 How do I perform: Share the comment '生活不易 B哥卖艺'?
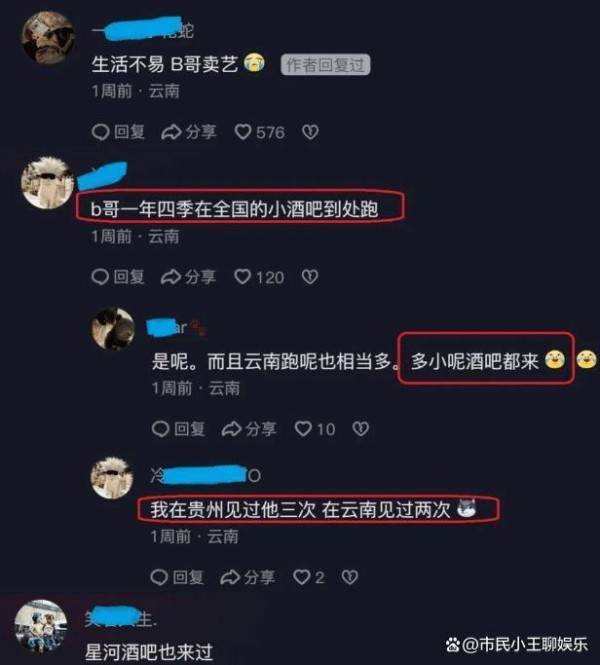[x=189, y=132]
